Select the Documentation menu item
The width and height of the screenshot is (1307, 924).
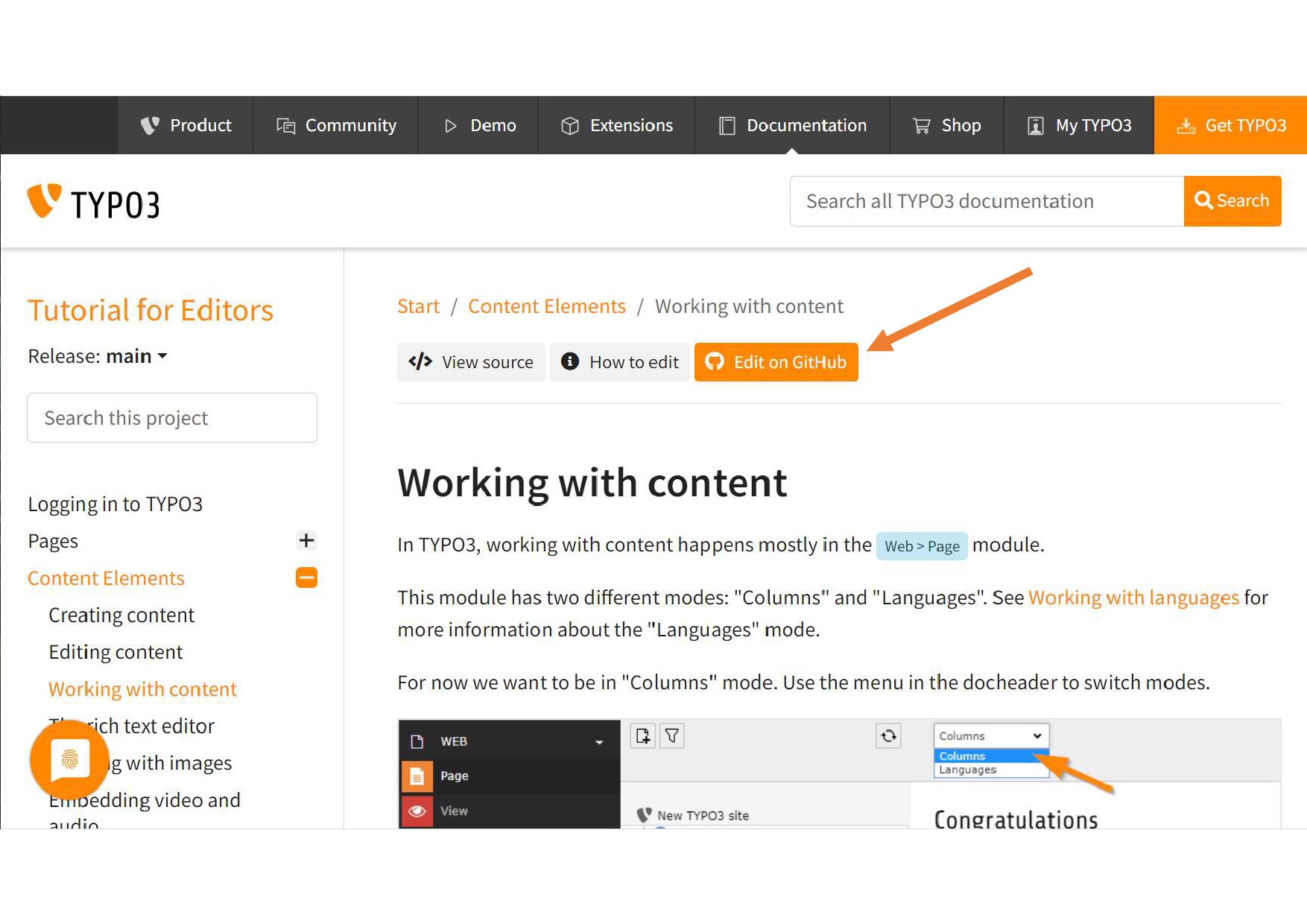point(792,125)
